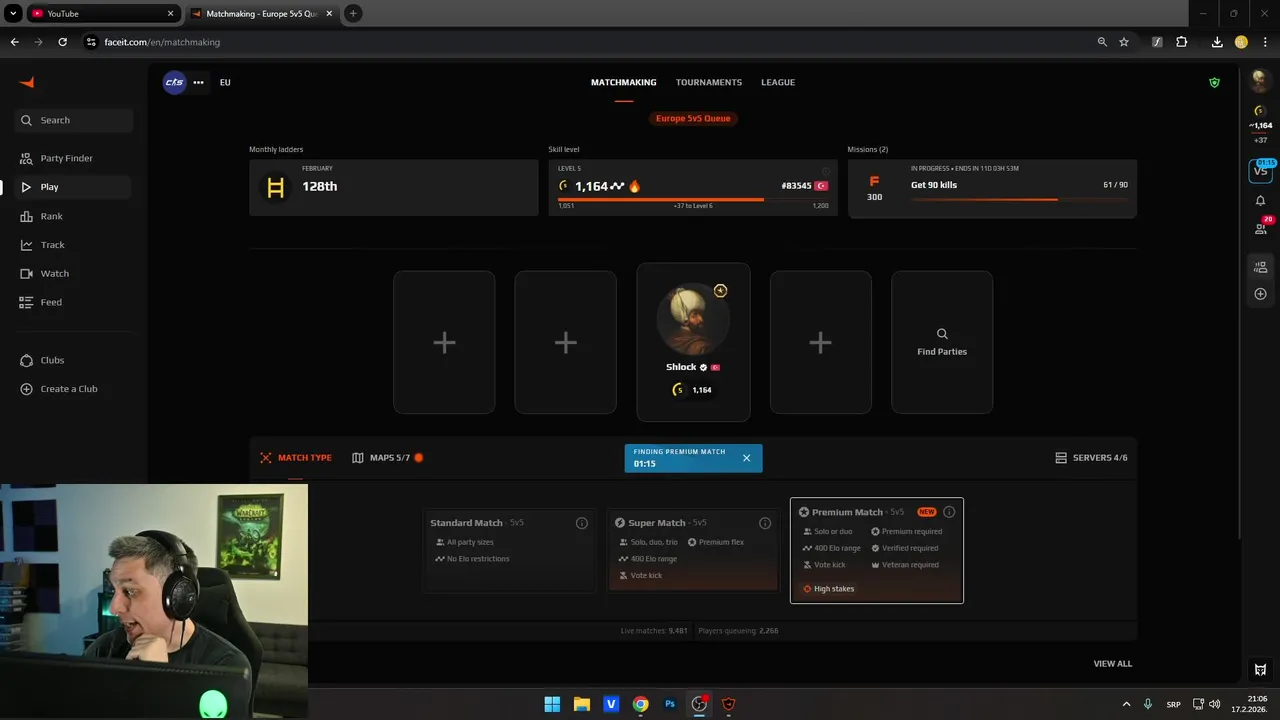Viewport: 1280px width, 720px height.
Task: Click the bottom-right FACEIT chat icon
Action: click(1260, 670)
